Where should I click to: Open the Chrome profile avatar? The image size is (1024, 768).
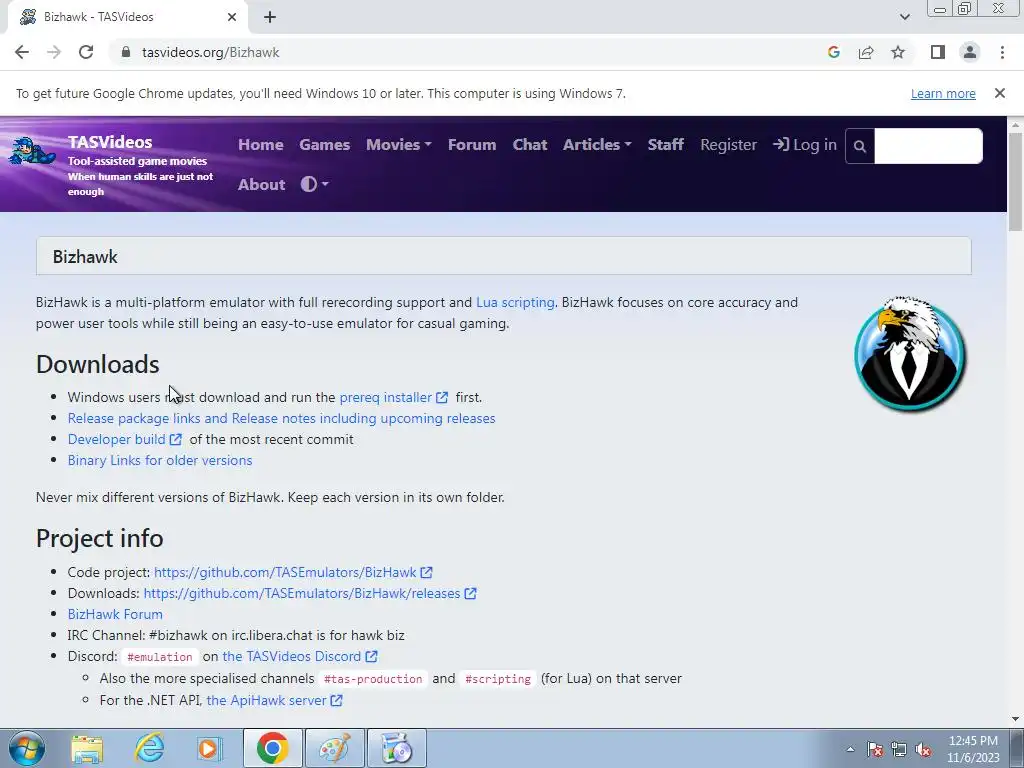click(970, 52)
